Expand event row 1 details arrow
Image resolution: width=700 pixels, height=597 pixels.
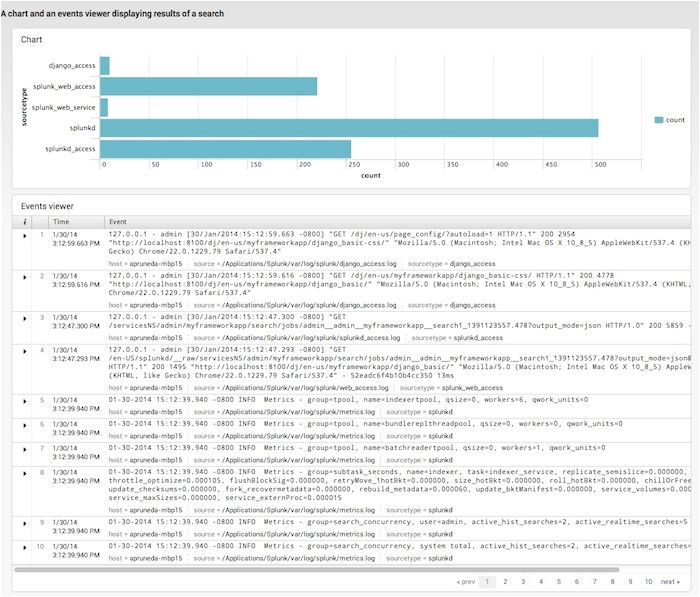click(25, 236)
